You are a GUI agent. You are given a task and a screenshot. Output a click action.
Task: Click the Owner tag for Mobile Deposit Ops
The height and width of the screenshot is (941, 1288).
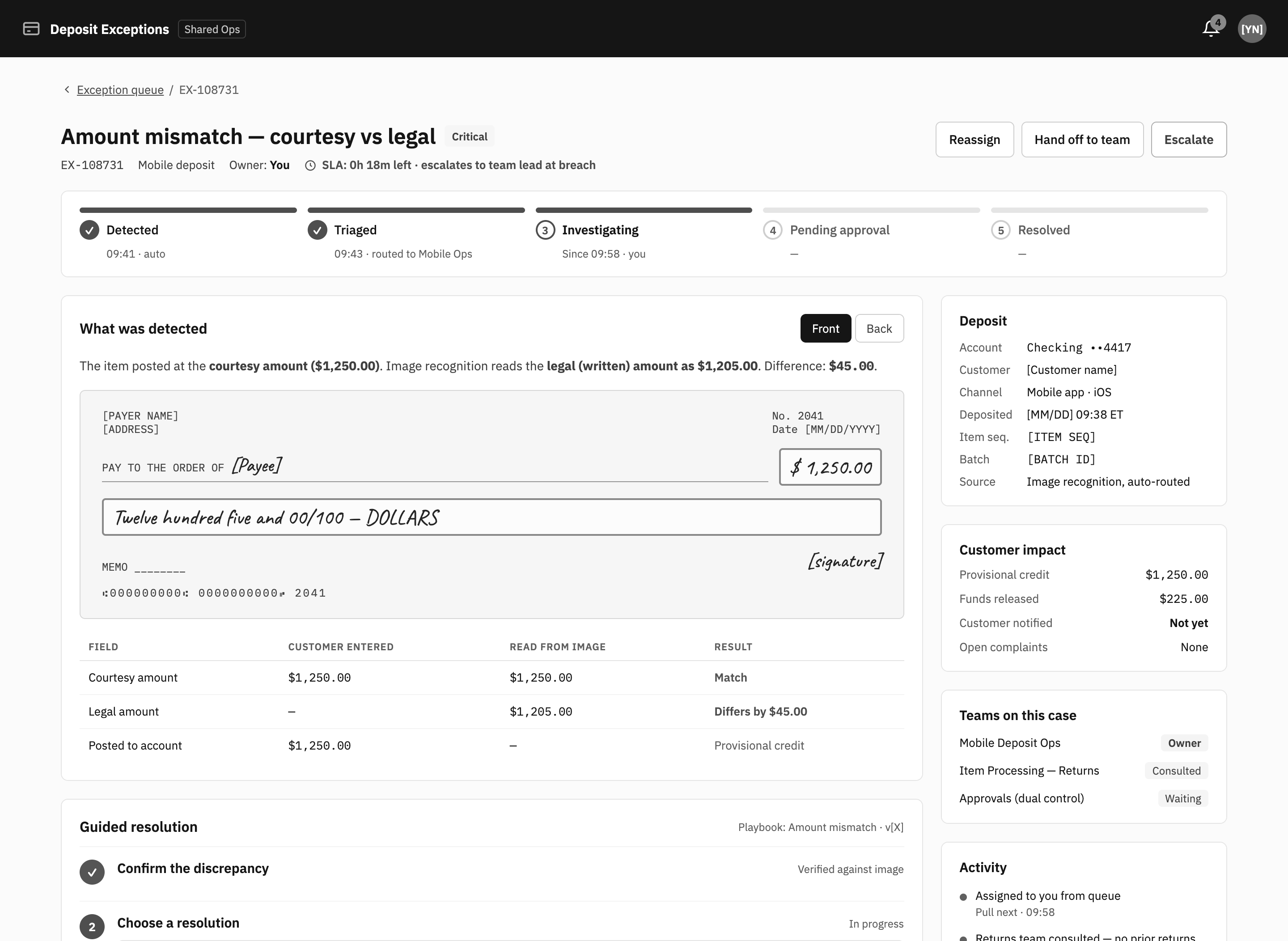click(1184, 743)
